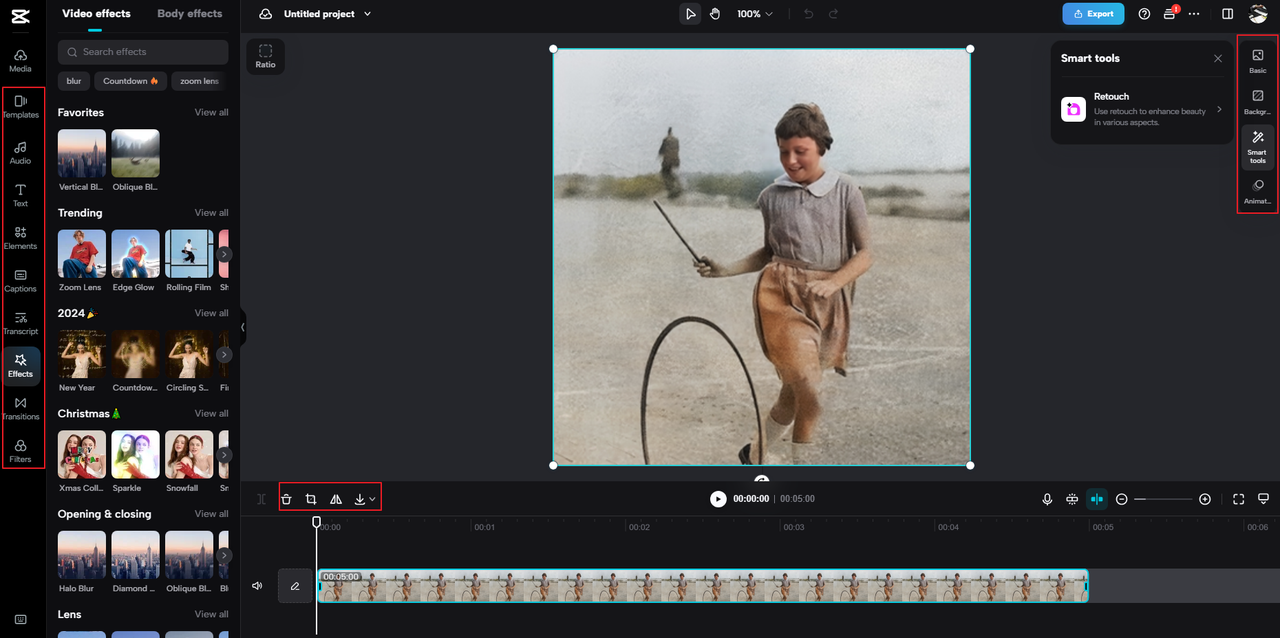The image size is (1280, 638).
Task: Click the redo arrow
Action: 834,14
